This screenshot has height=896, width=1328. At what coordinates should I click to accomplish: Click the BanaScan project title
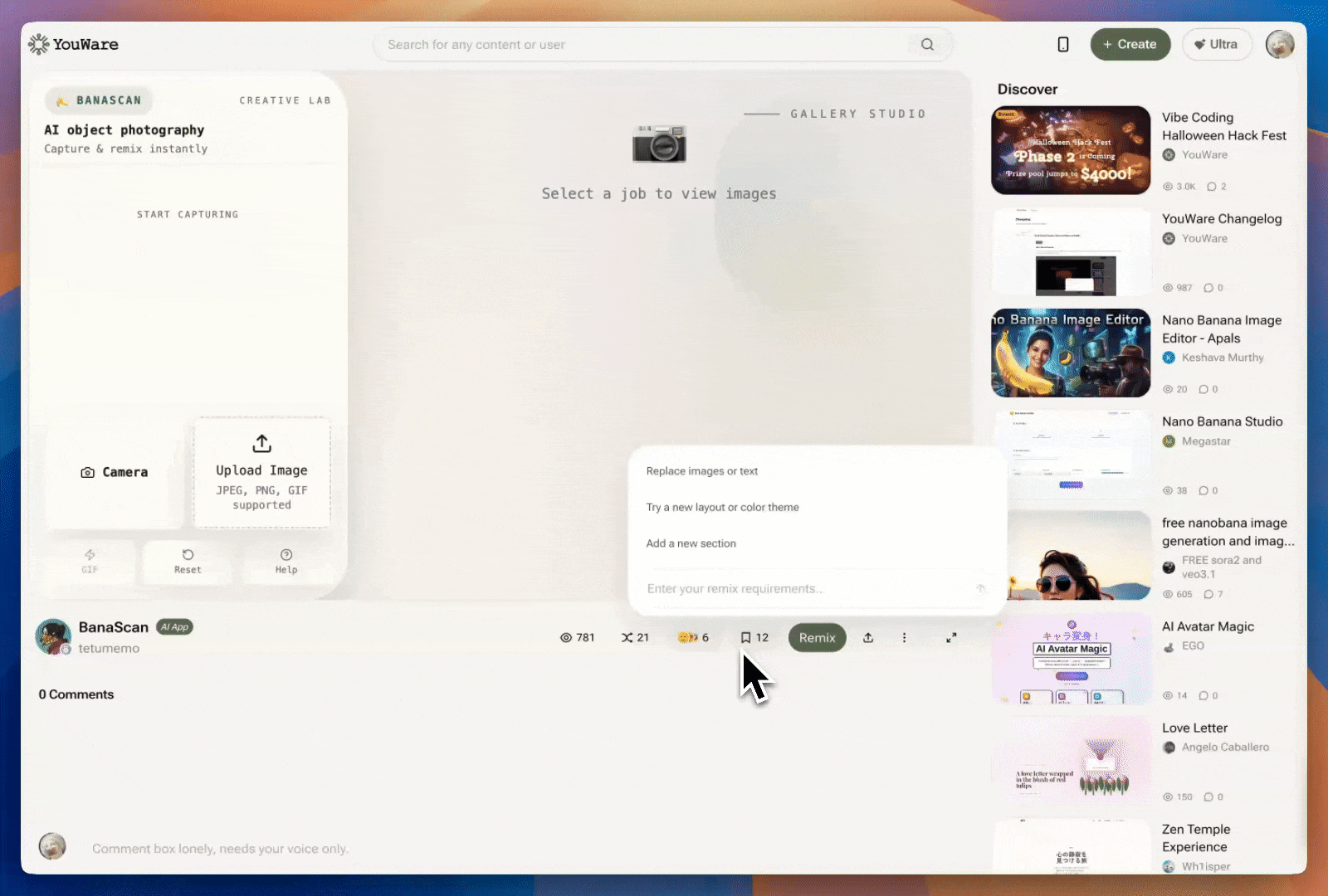pos(114,627)
